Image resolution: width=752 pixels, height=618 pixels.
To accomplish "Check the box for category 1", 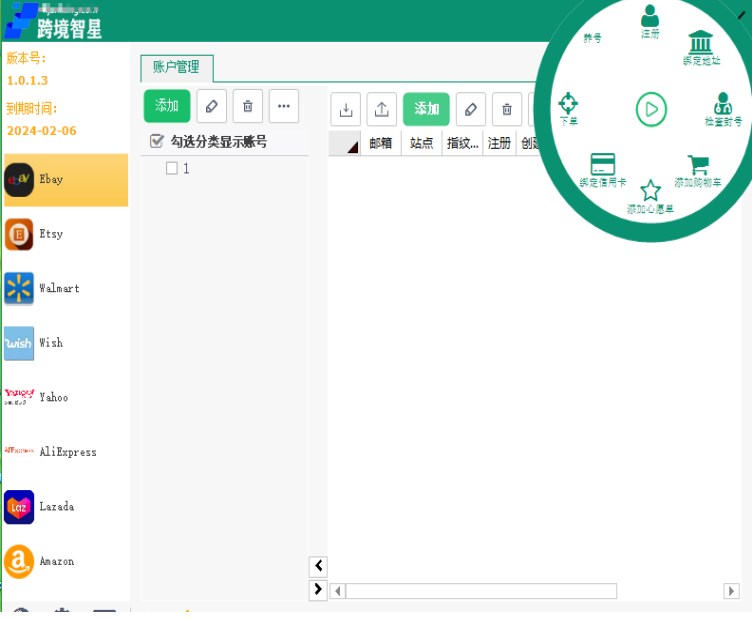I will (172, 168).
